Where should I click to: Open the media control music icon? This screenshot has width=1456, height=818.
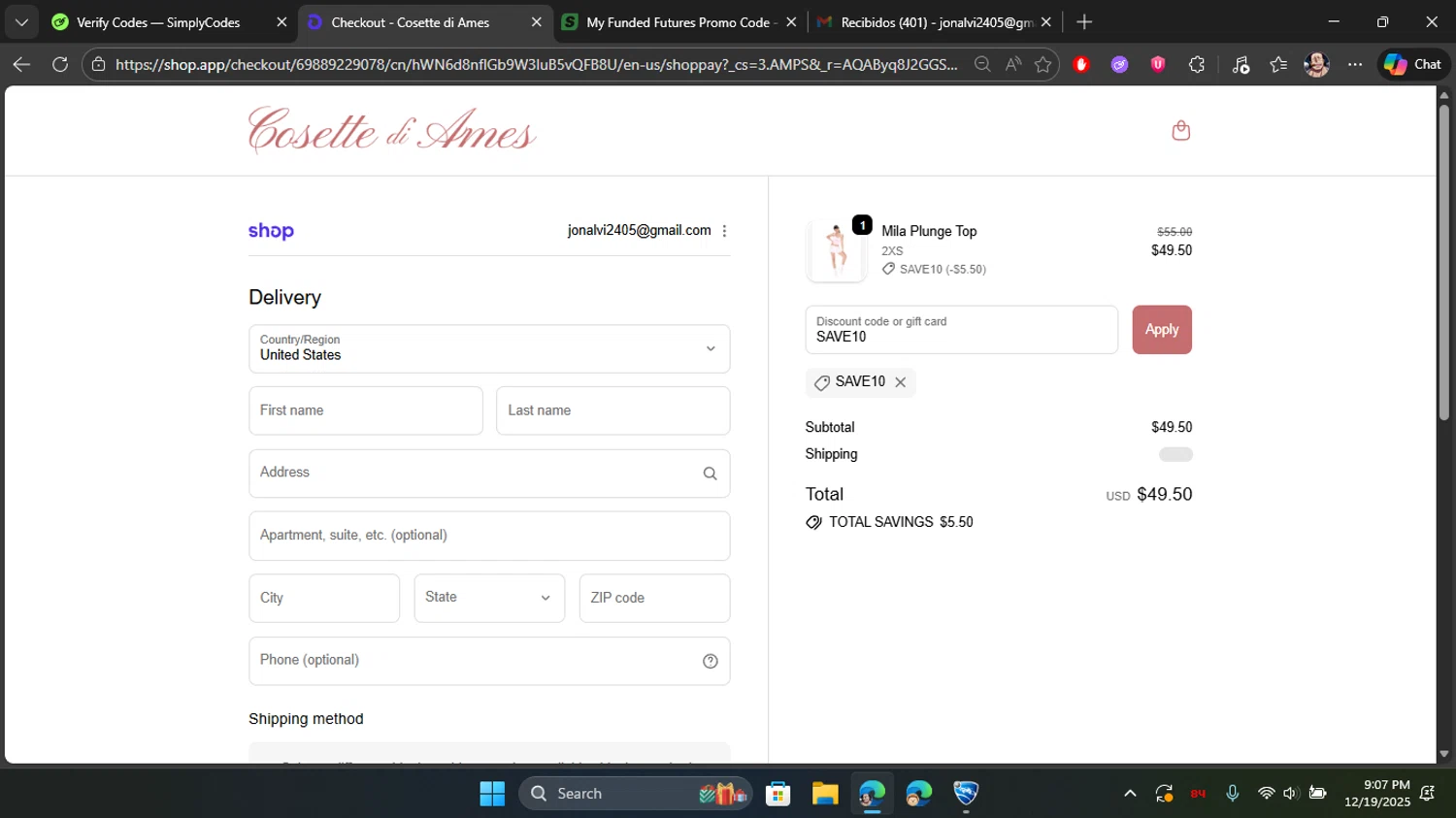click(1241, 64)
